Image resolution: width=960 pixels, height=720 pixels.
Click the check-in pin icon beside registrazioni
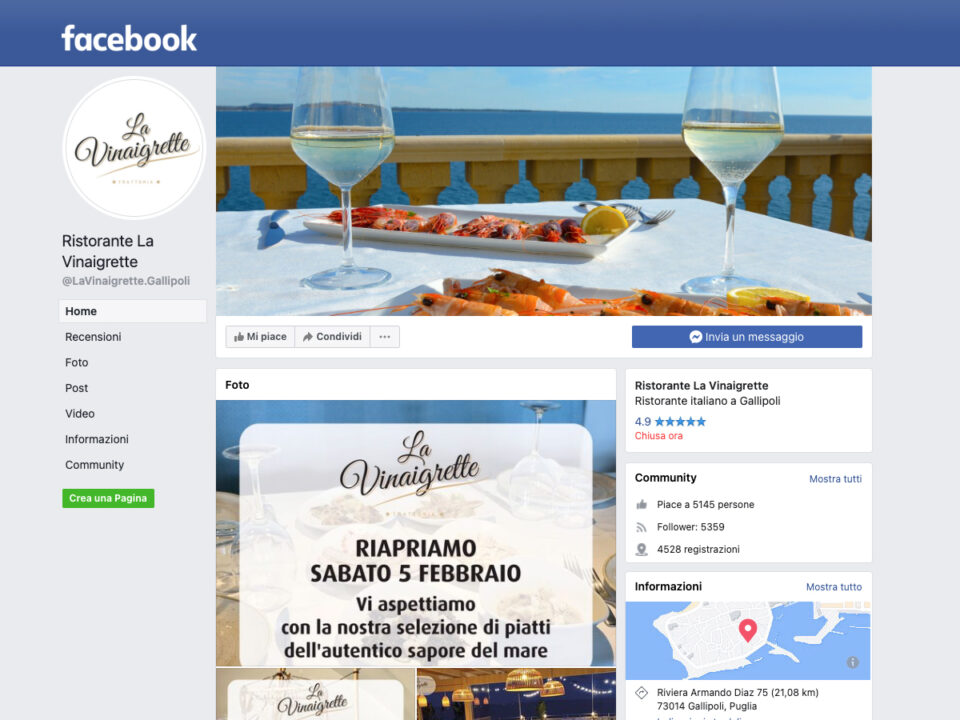[641, 549]
